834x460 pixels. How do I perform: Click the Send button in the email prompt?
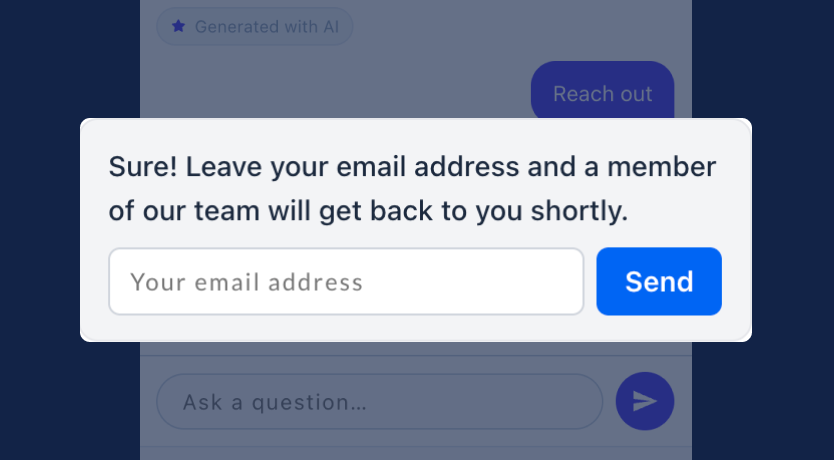click(658, 281)
